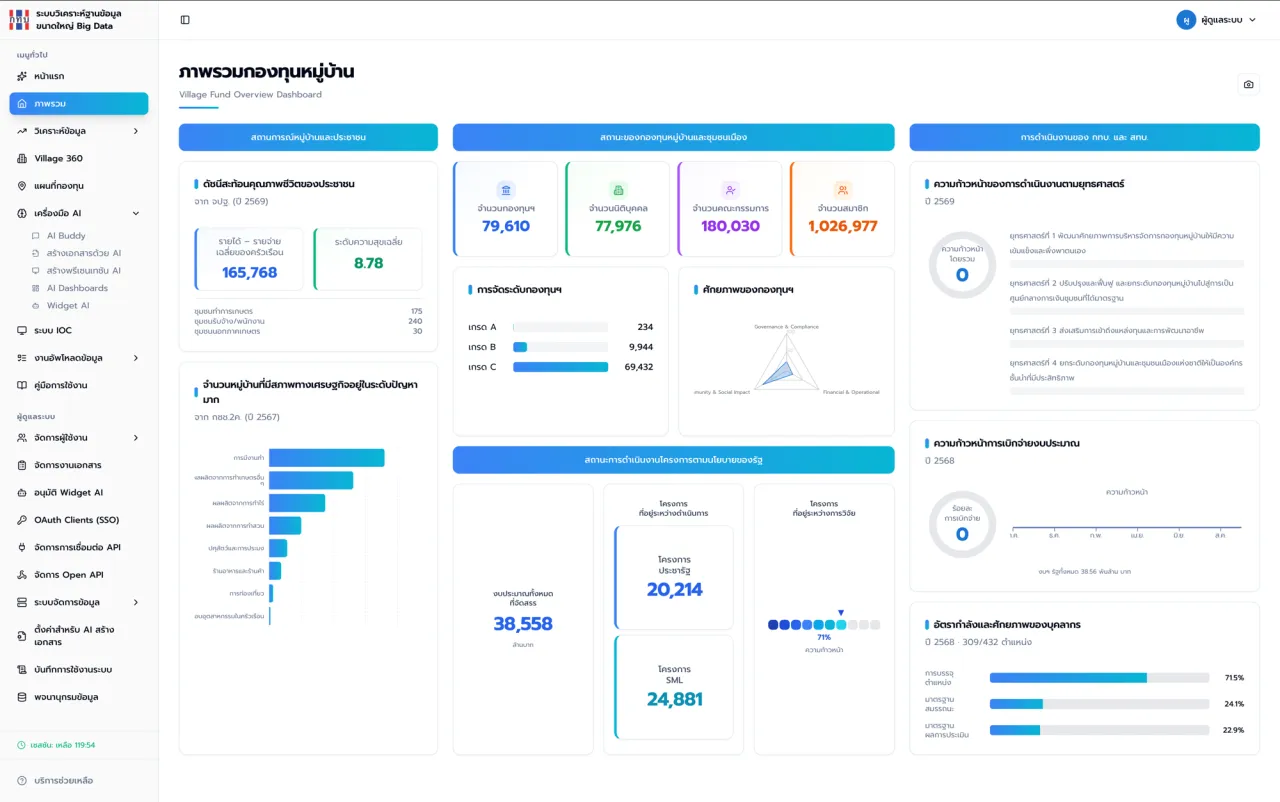Click the camera screenshot icon
Viewport: 1280px width, 802px height.
(x=1248, y=85)
